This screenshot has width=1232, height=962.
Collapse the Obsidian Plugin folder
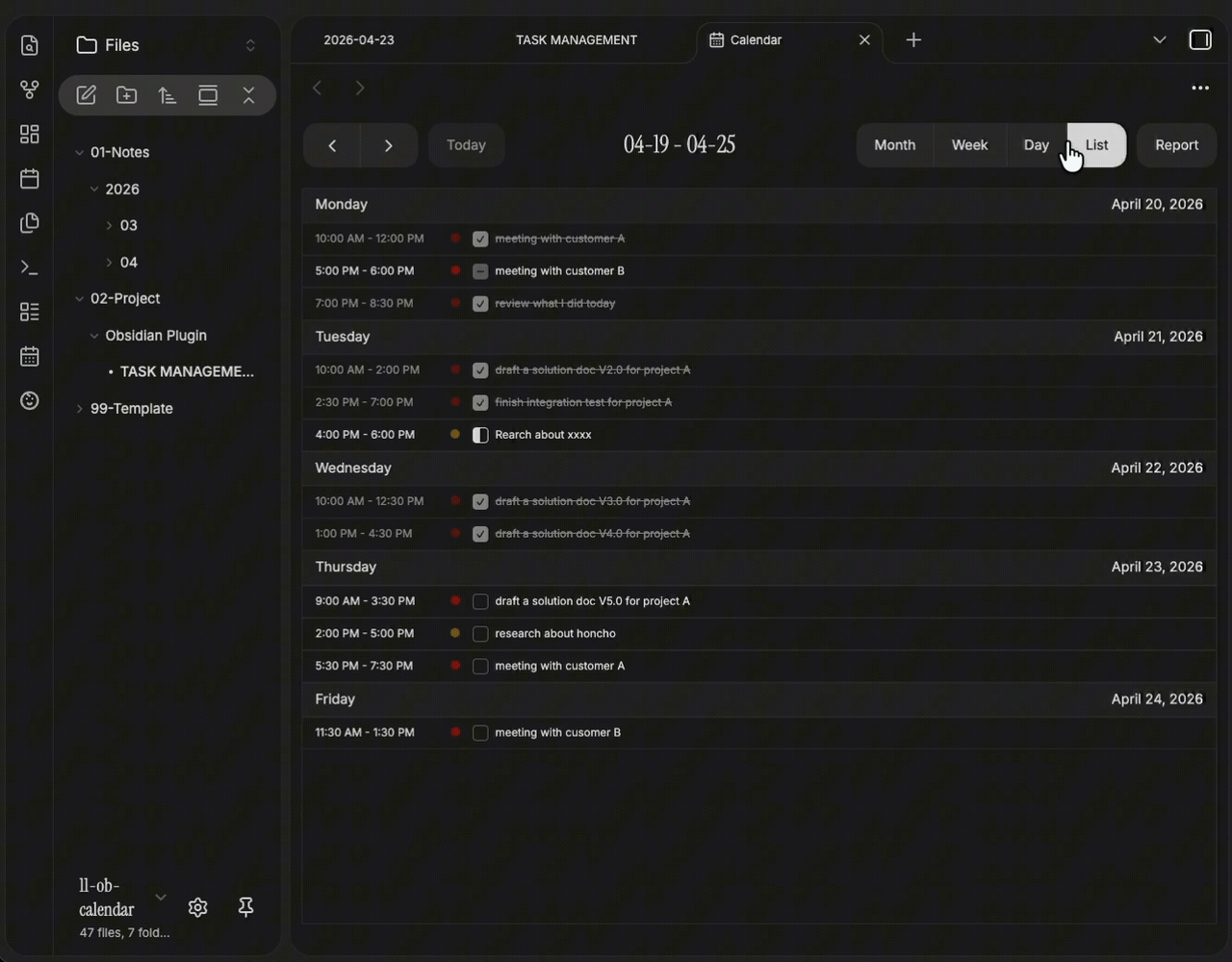(94, 336)
